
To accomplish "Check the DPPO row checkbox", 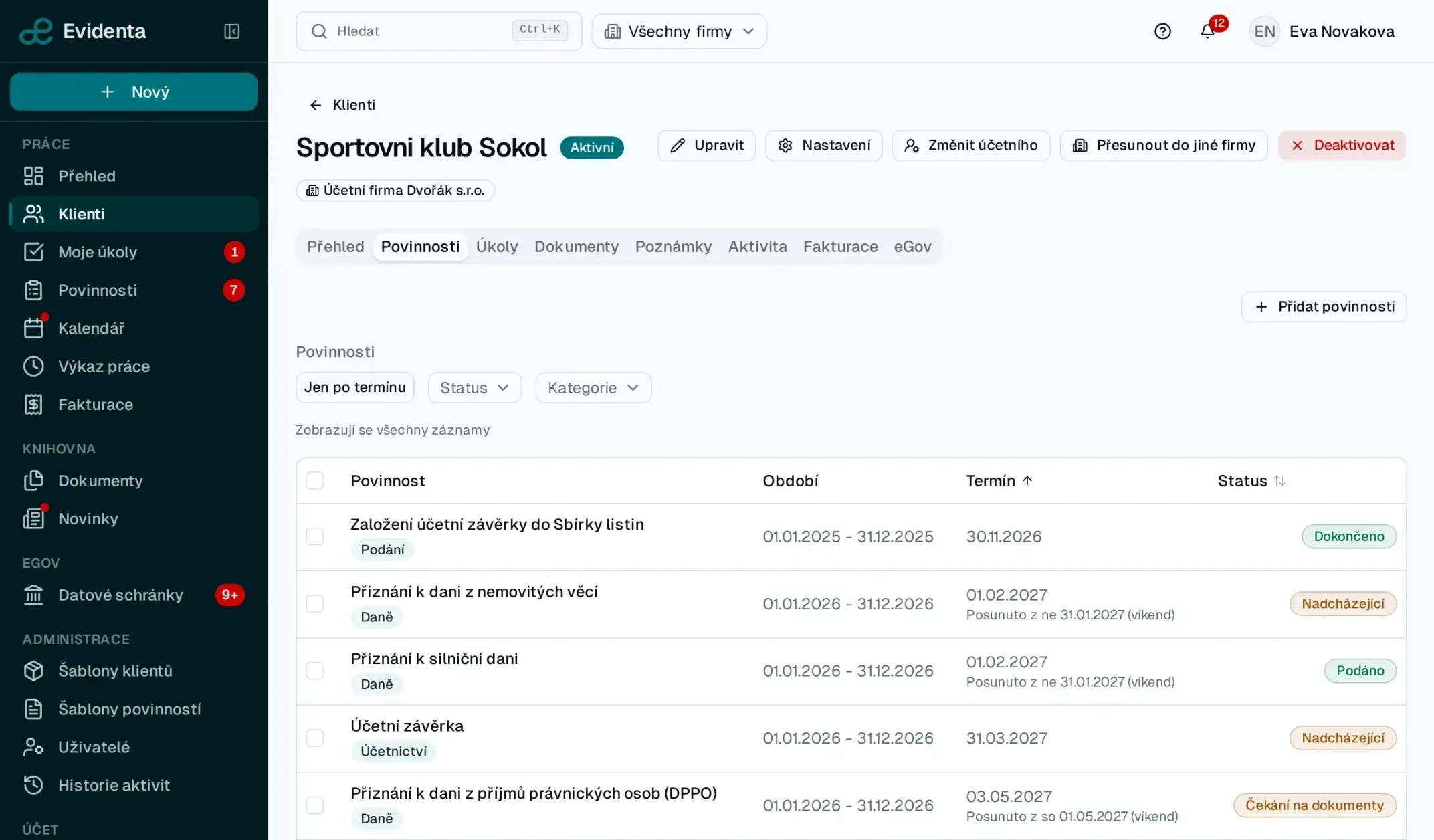I will (x=315, y=805).
